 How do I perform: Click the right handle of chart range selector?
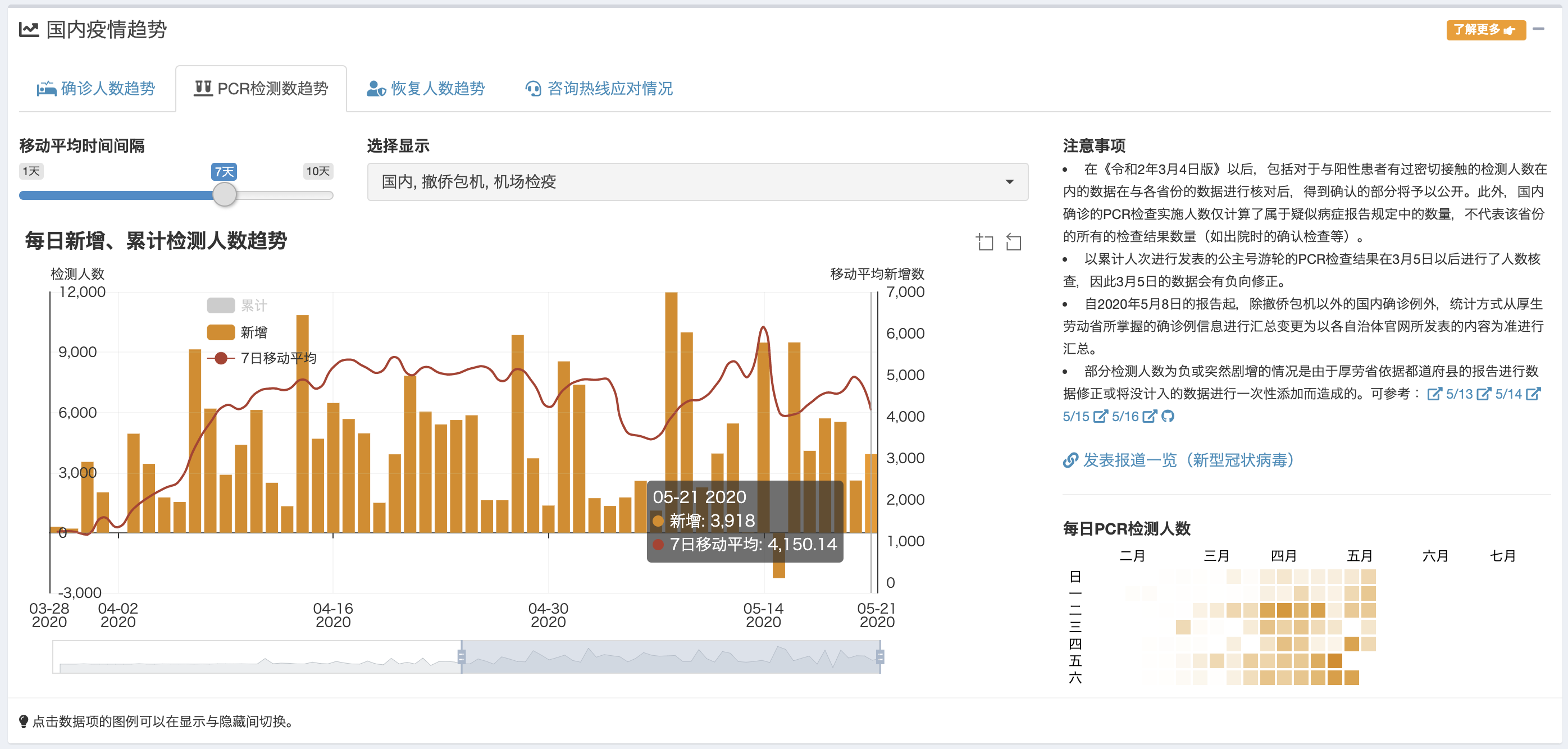tap(879, 656)
